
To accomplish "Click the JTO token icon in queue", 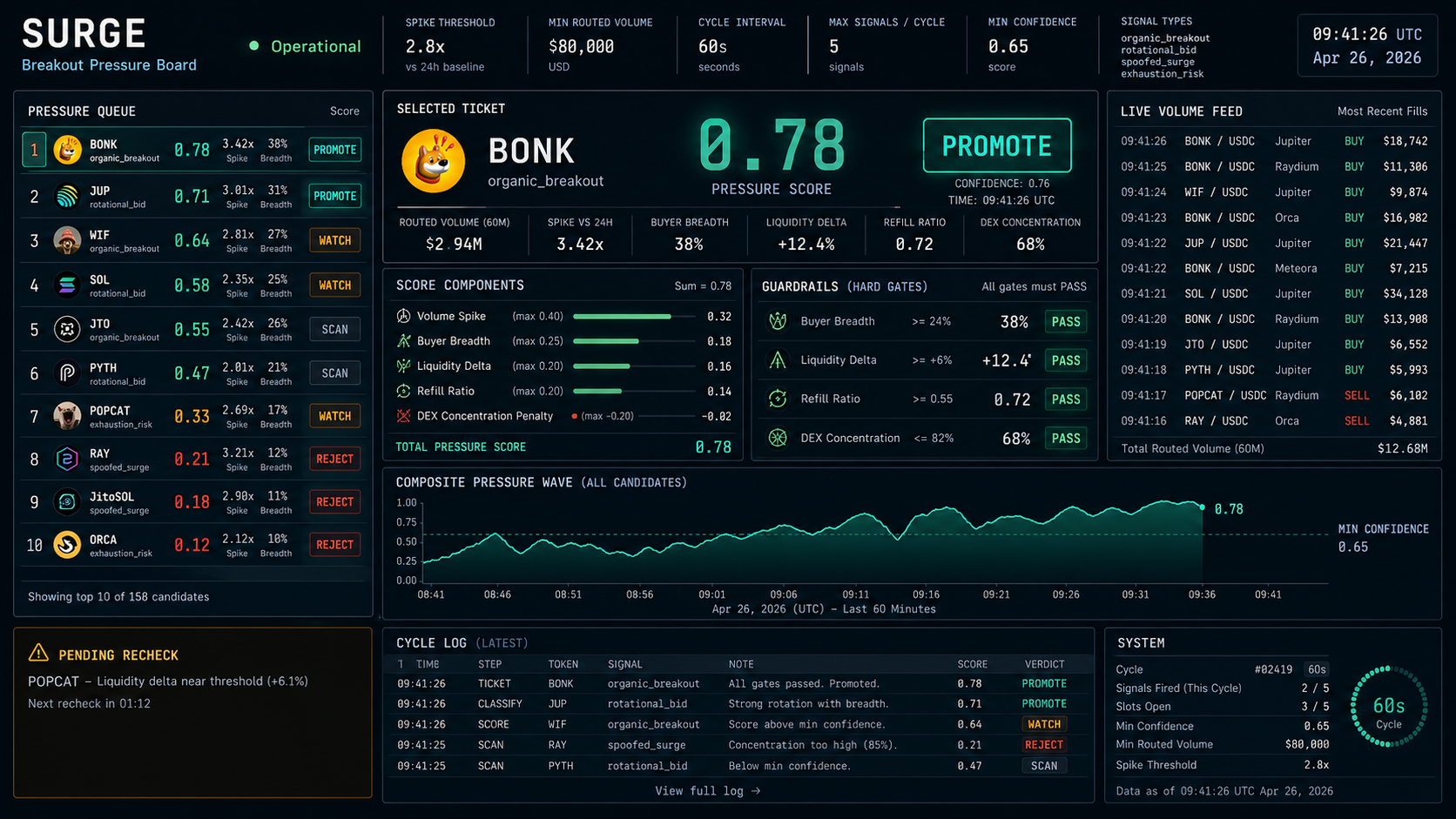I will (x=68, y=329).
